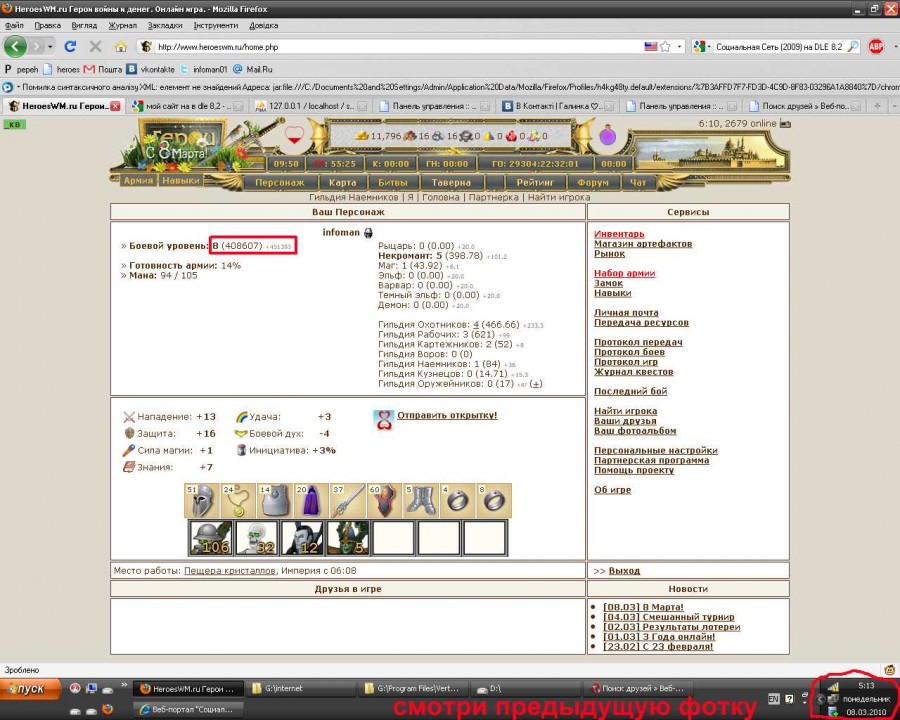Go back with the green back arrow
This screenshot has width=900, height=720.
(x=15, y=47)
